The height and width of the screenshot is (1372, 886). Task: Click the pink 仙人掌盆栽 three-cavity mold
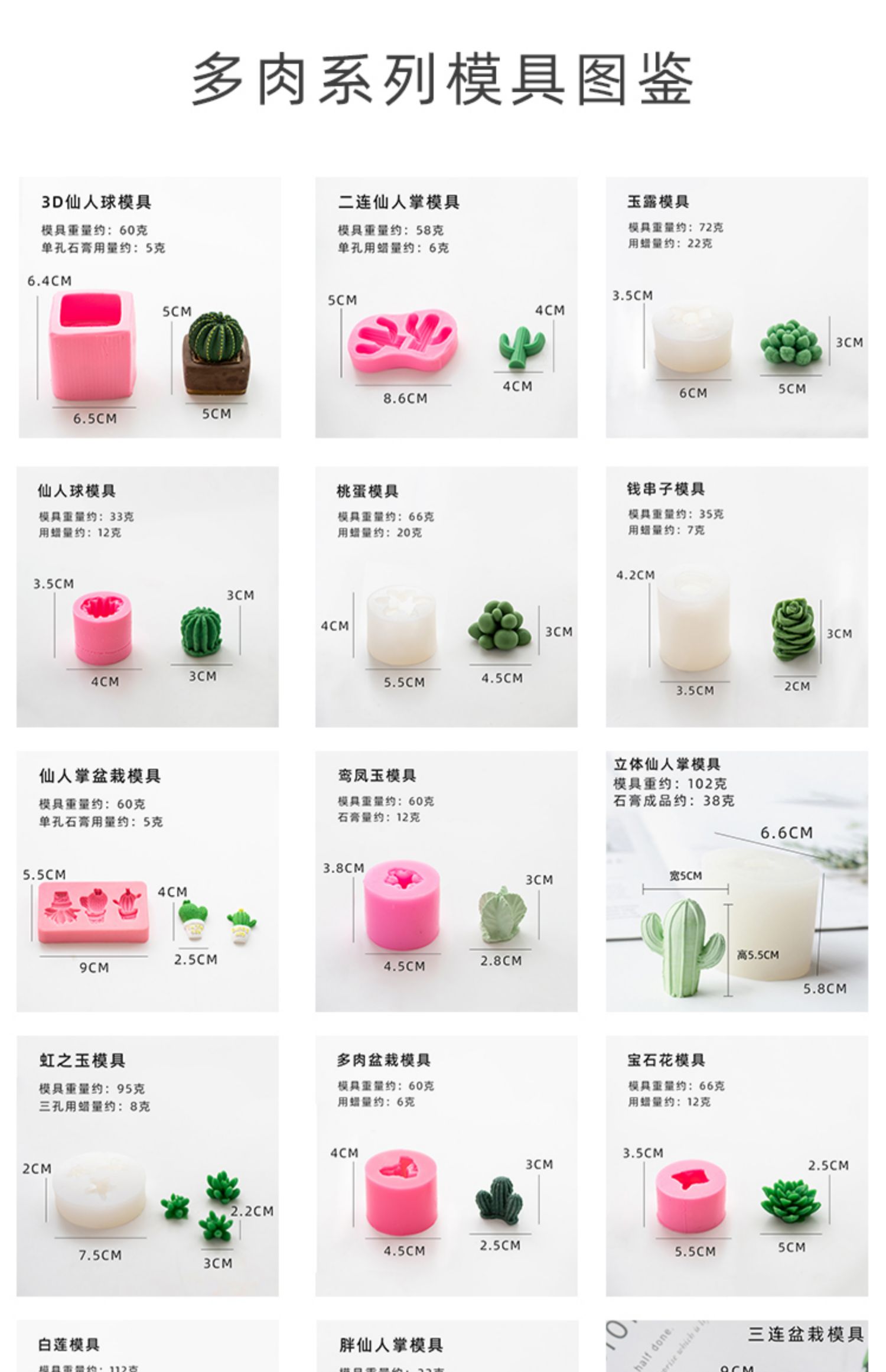coord(93,912)
